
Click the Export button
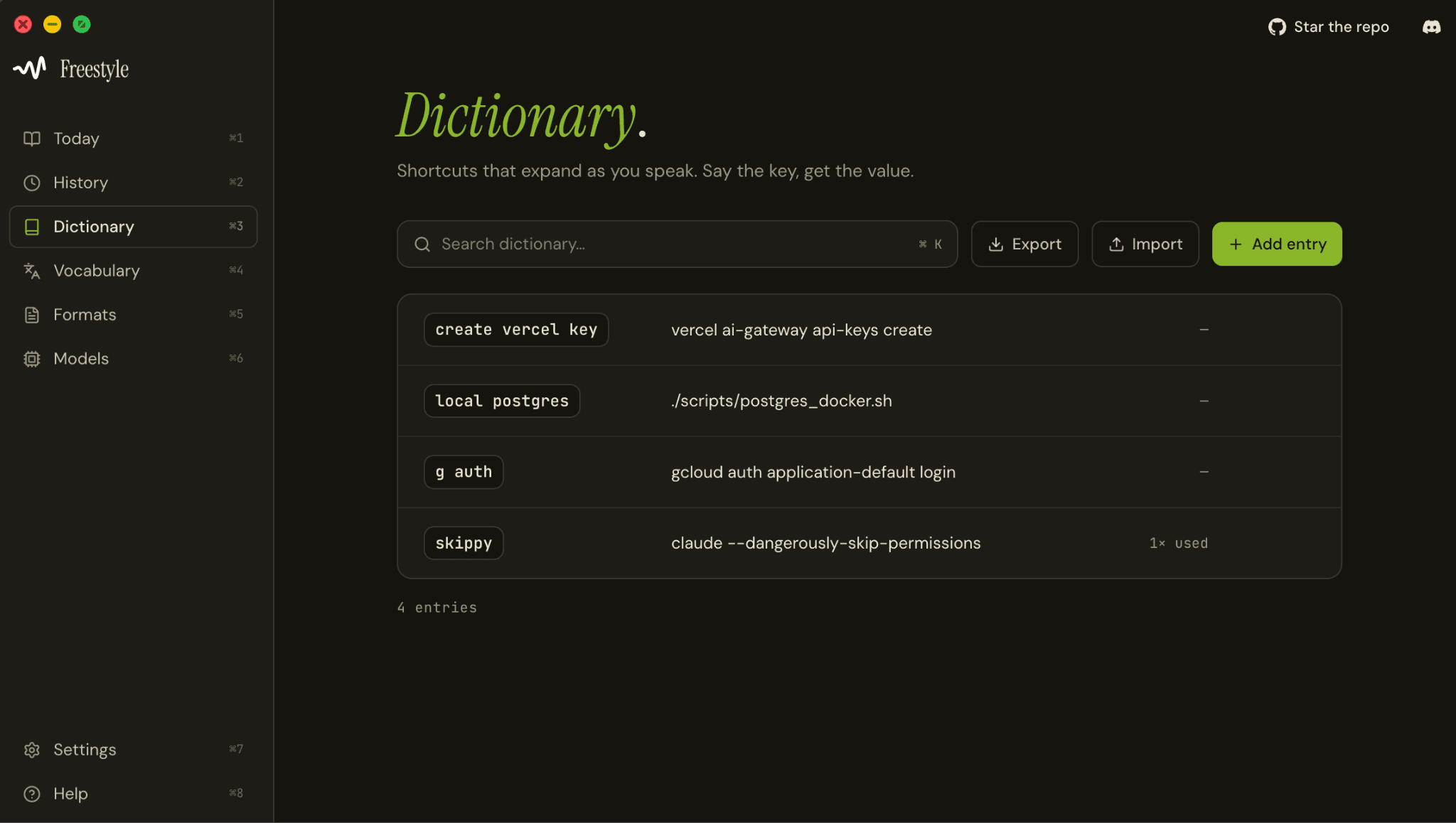(1024, 244)
